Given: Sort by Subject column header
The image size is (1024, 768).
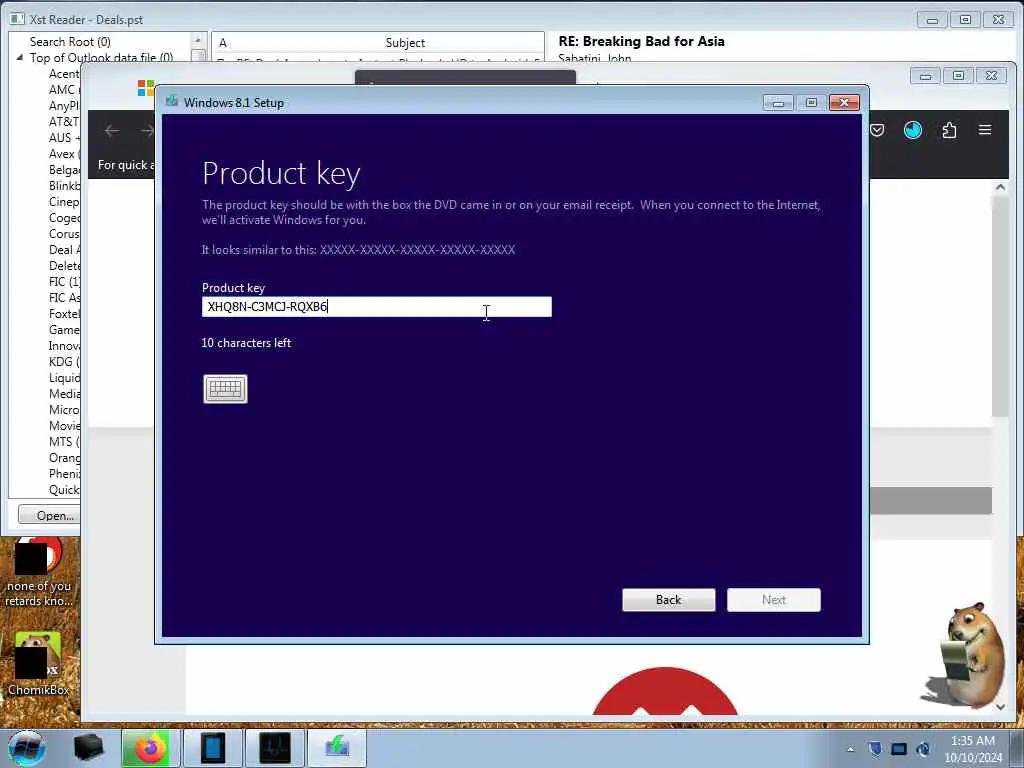Looking at the screenshot, I should [405, 42].
